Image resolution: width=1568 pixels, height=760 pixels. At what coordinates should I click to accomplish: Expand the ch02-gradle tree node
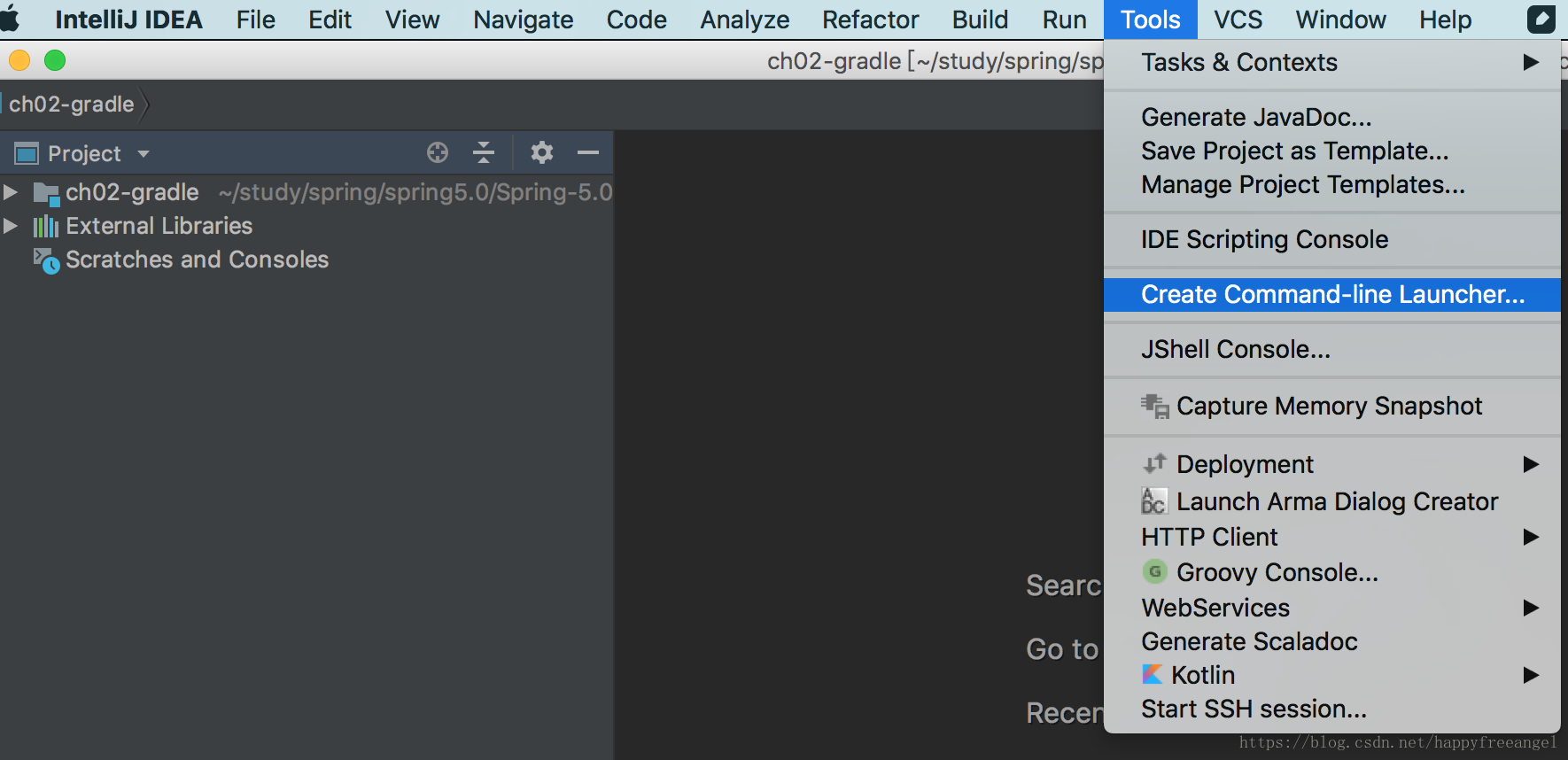pos(11,192)
